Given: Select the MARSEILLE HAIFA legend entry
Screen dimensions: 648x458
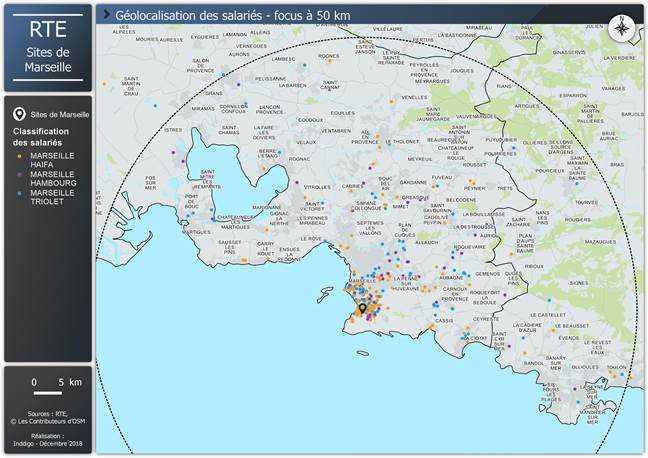Looking at the screenshot, I should click(52, 161).
